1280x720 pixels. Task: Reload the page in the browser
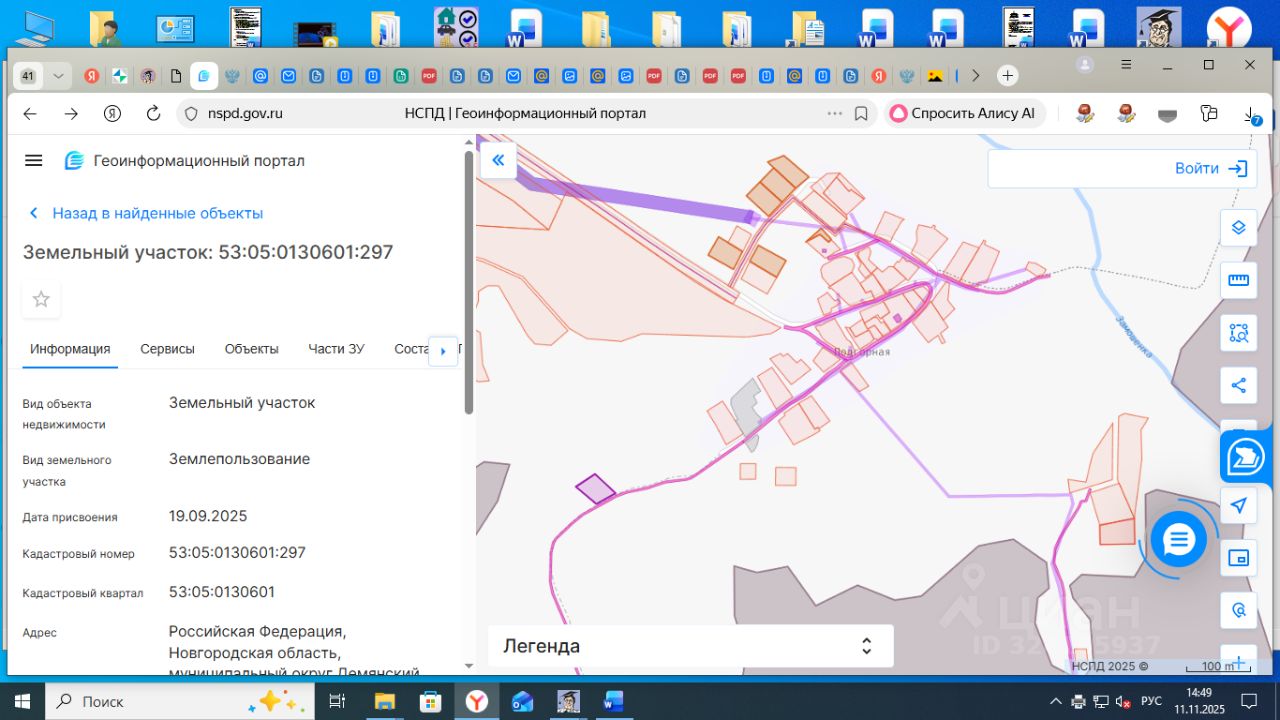(153, 114)
